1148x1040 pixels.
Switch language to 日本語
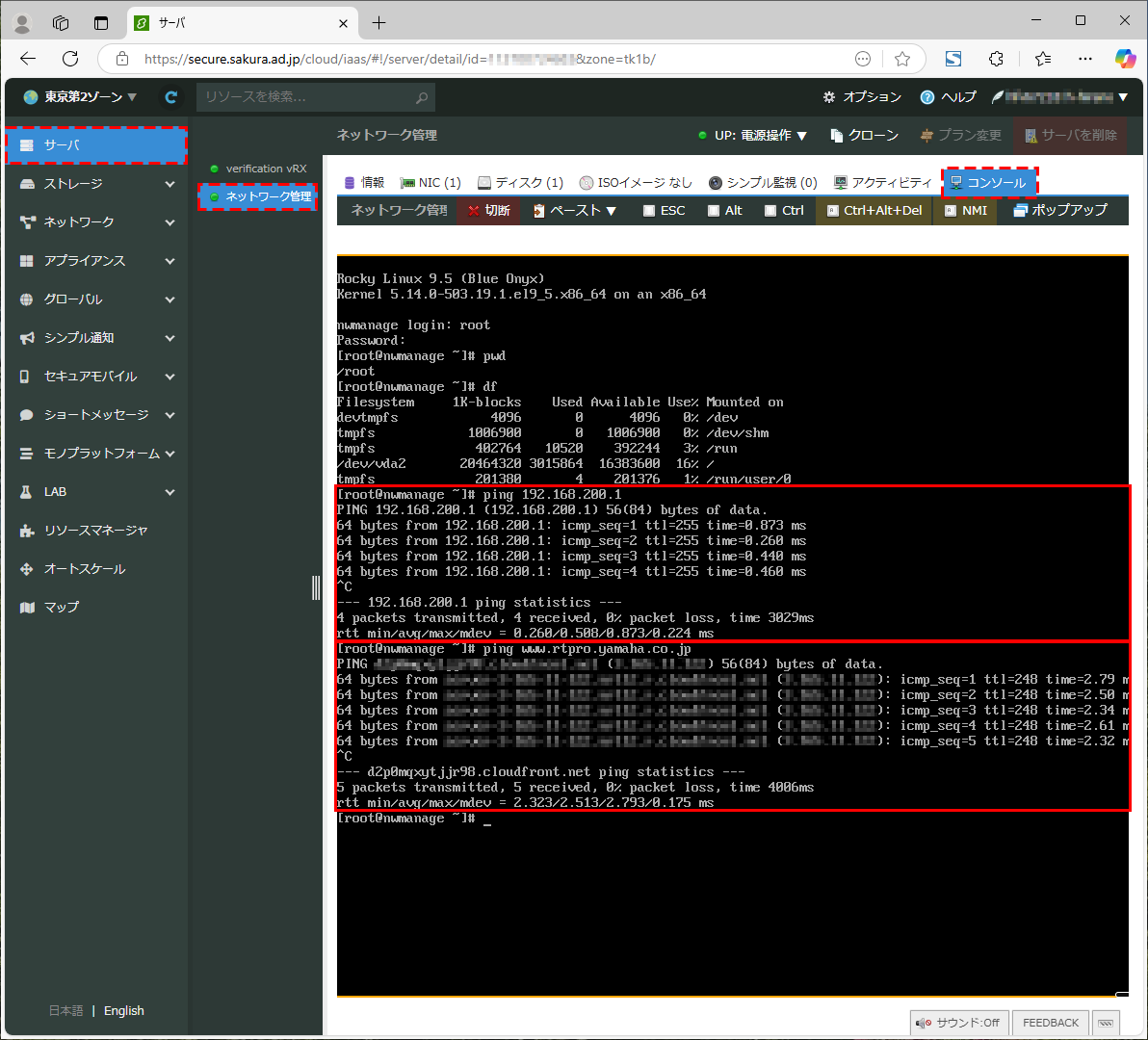pyautogui.click(x=65, y=1011)
